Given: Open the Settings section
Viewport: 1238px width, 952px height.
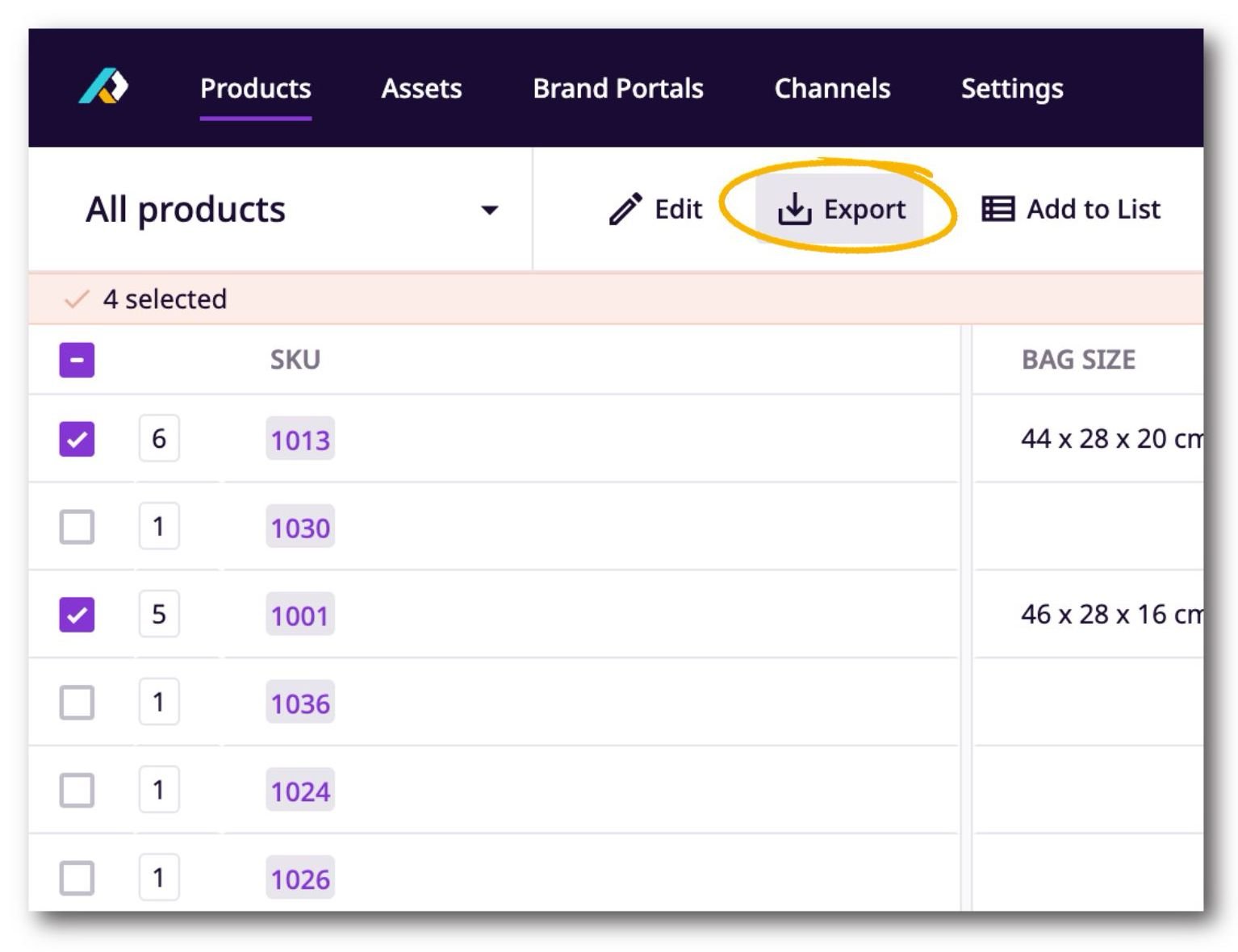Looking at the screenshot, I should [x=1012, y=89].
